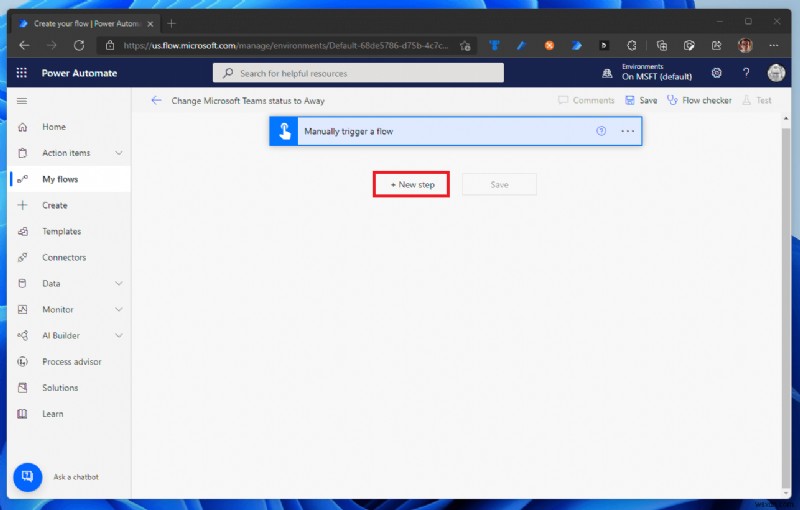
Task: Click the page vertical scrollbar
Action: tap(785, 306)
